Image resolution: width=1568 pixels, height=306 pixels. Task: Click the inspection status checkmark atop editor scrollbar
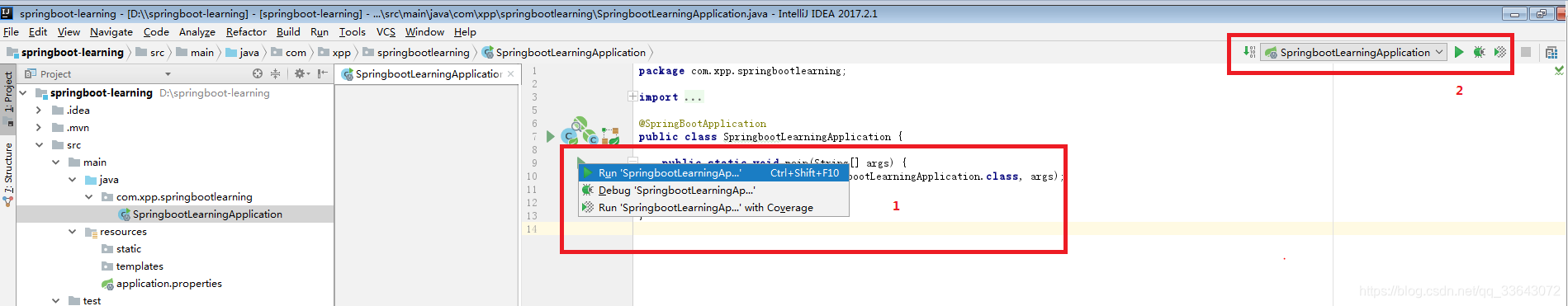[1559, 71]
